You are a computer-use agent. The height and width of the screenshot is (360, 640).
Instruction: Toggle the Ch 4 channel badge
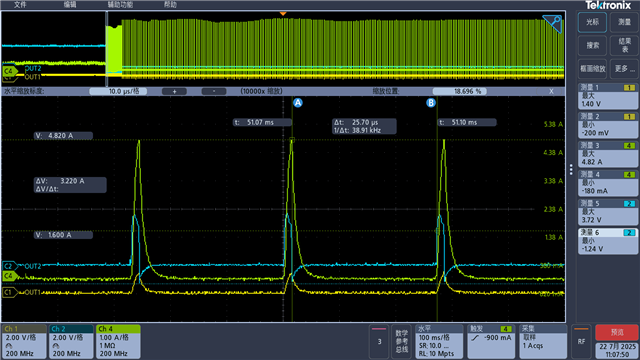click(x=118, y=341)
